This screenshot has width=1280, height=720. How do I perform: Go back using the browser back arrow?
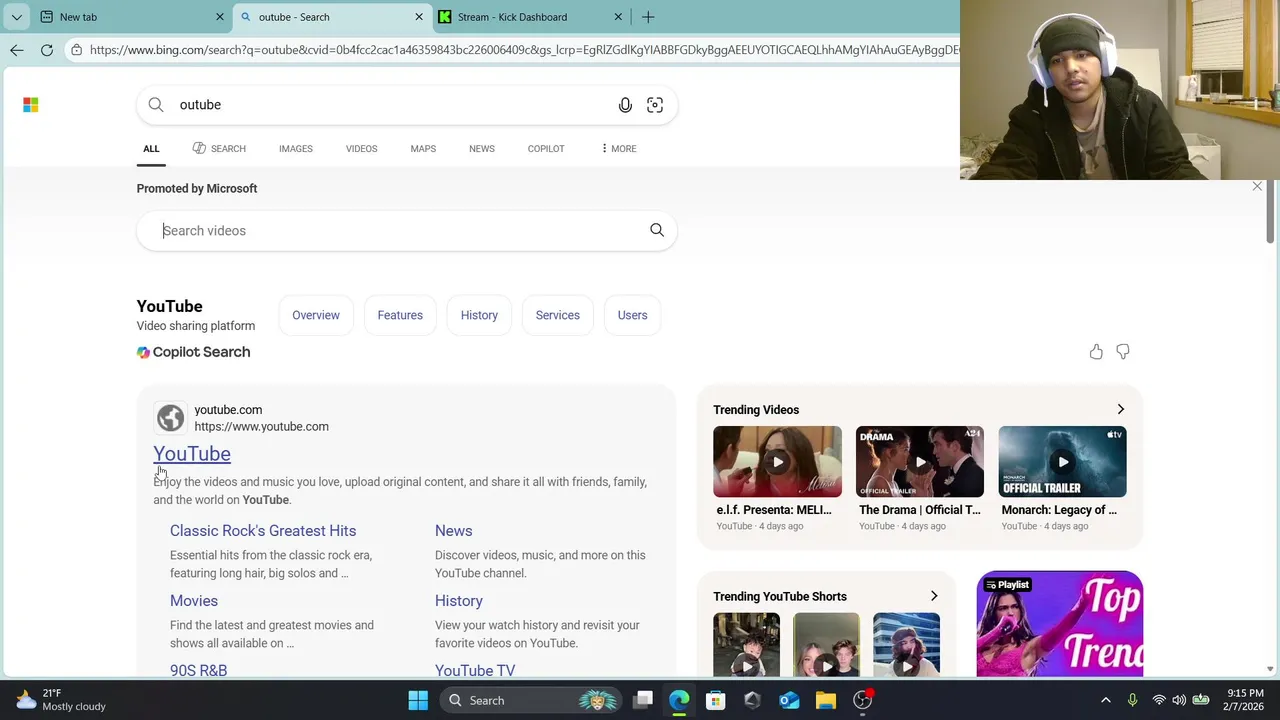(17, 50)
